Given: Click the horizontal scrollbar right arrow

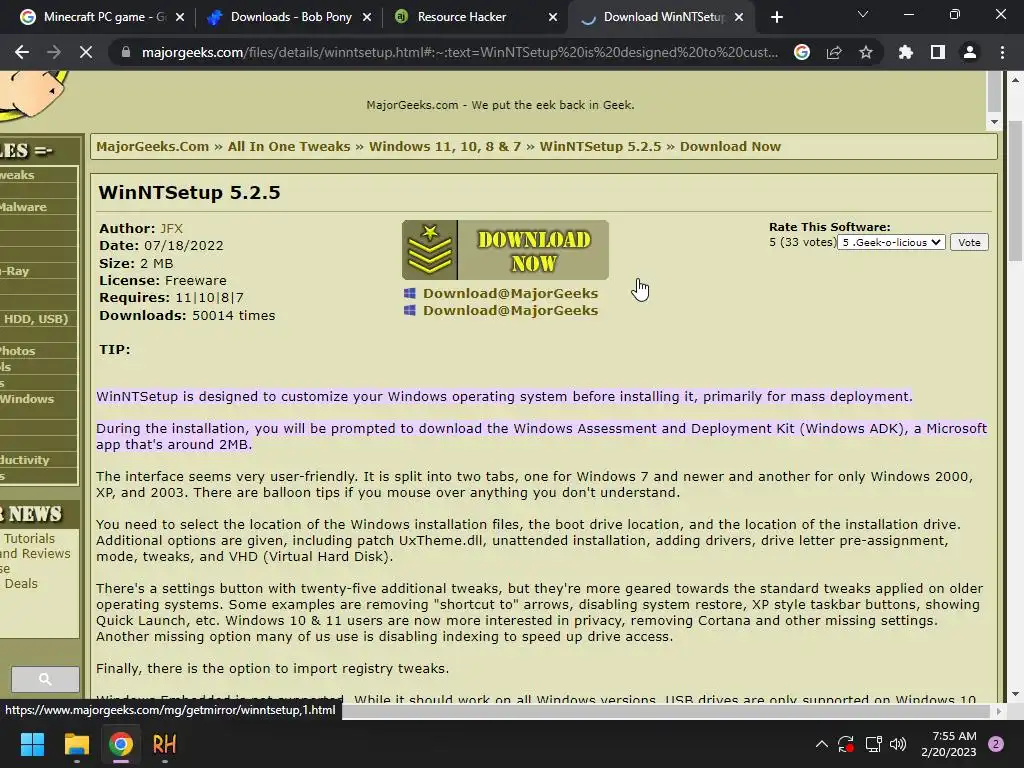Looking at the screenshot, I should (x=999, y=711).
